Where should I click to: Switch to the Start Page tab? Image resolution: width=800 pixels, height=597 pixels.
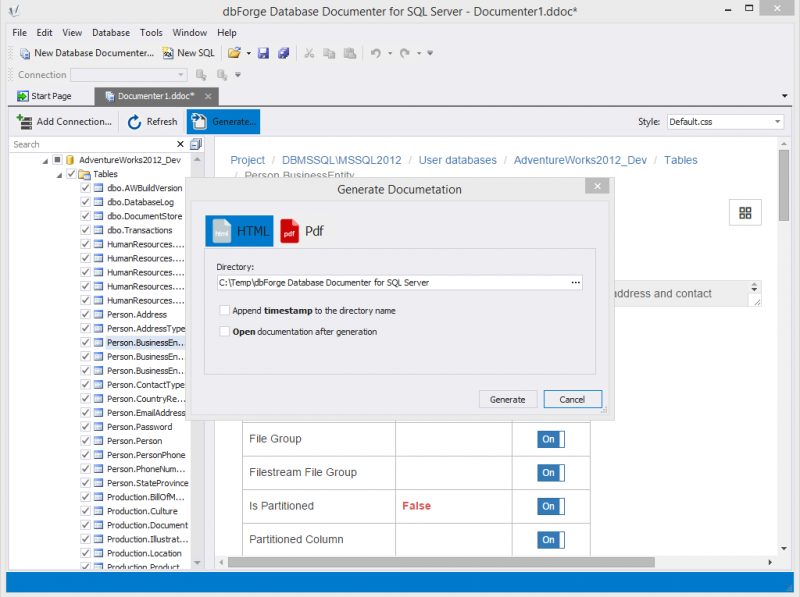45,96
